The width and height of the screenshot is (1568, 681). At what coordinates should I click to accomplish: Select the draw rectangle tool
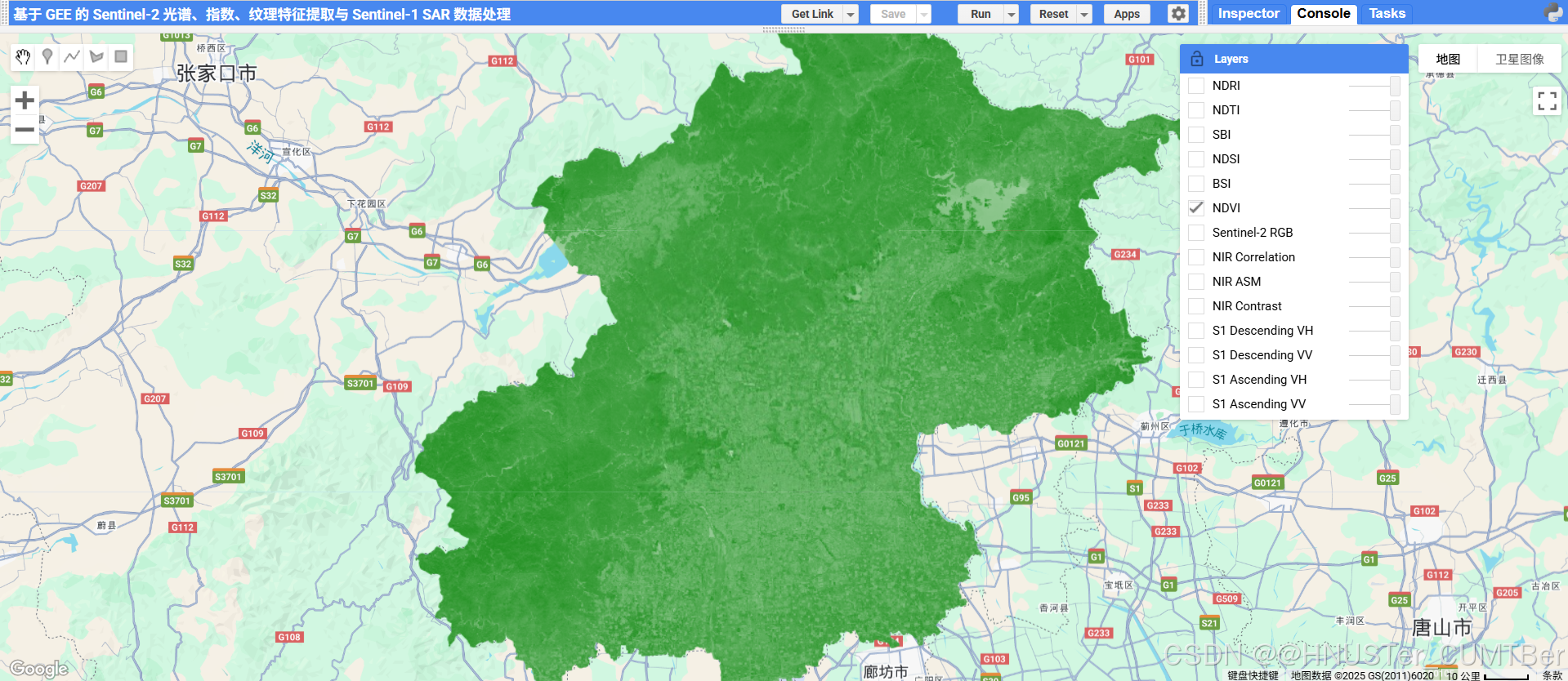click(x=121, y=56)
